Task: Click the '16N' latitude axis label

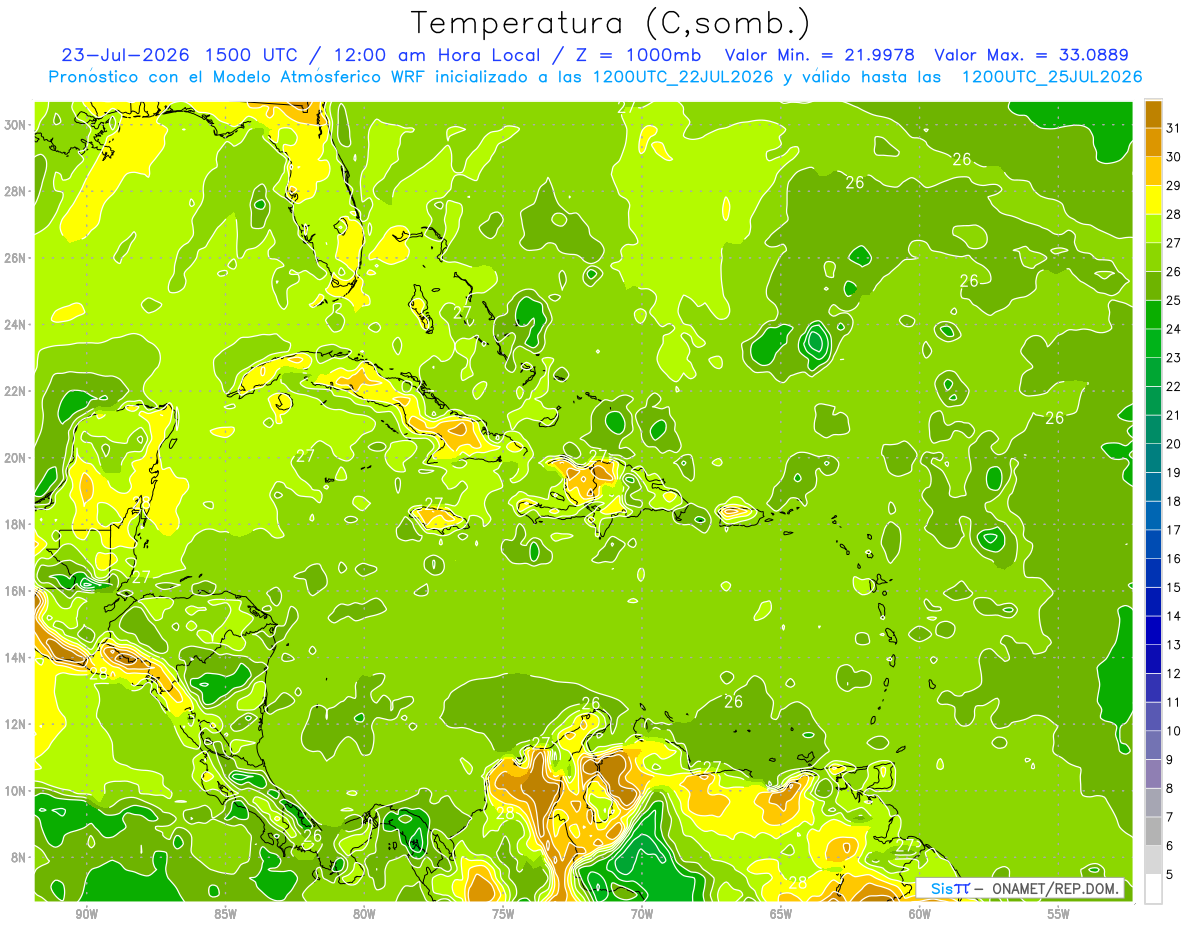Action: 17,591
